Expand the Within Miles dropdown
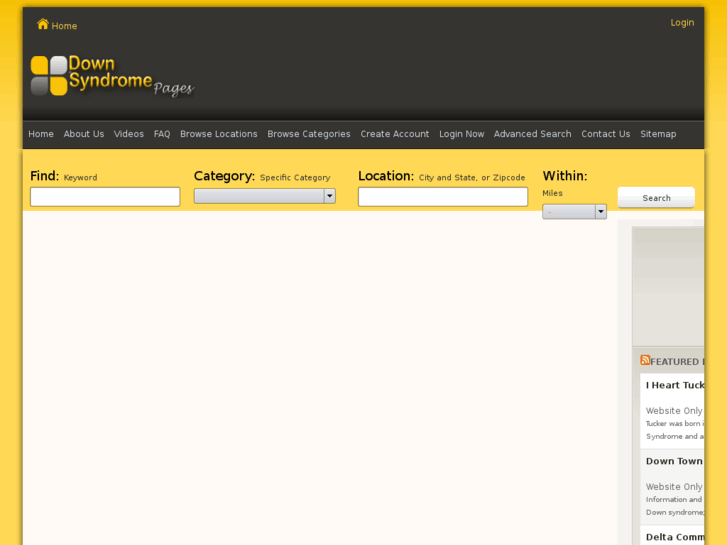 pyautogui.click(x=574, y=212)
